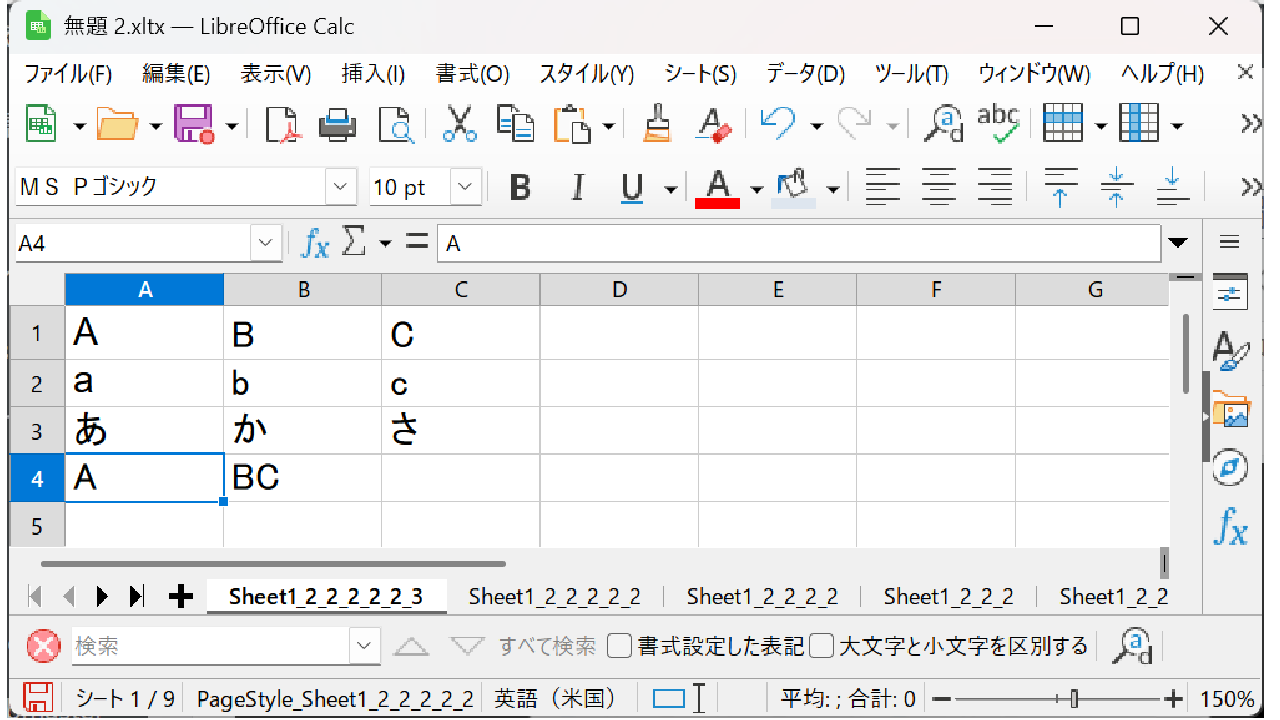Open font color dropdown arrow
The width and height of the screenshot is (1280, 720).
[x=757, y=188]
